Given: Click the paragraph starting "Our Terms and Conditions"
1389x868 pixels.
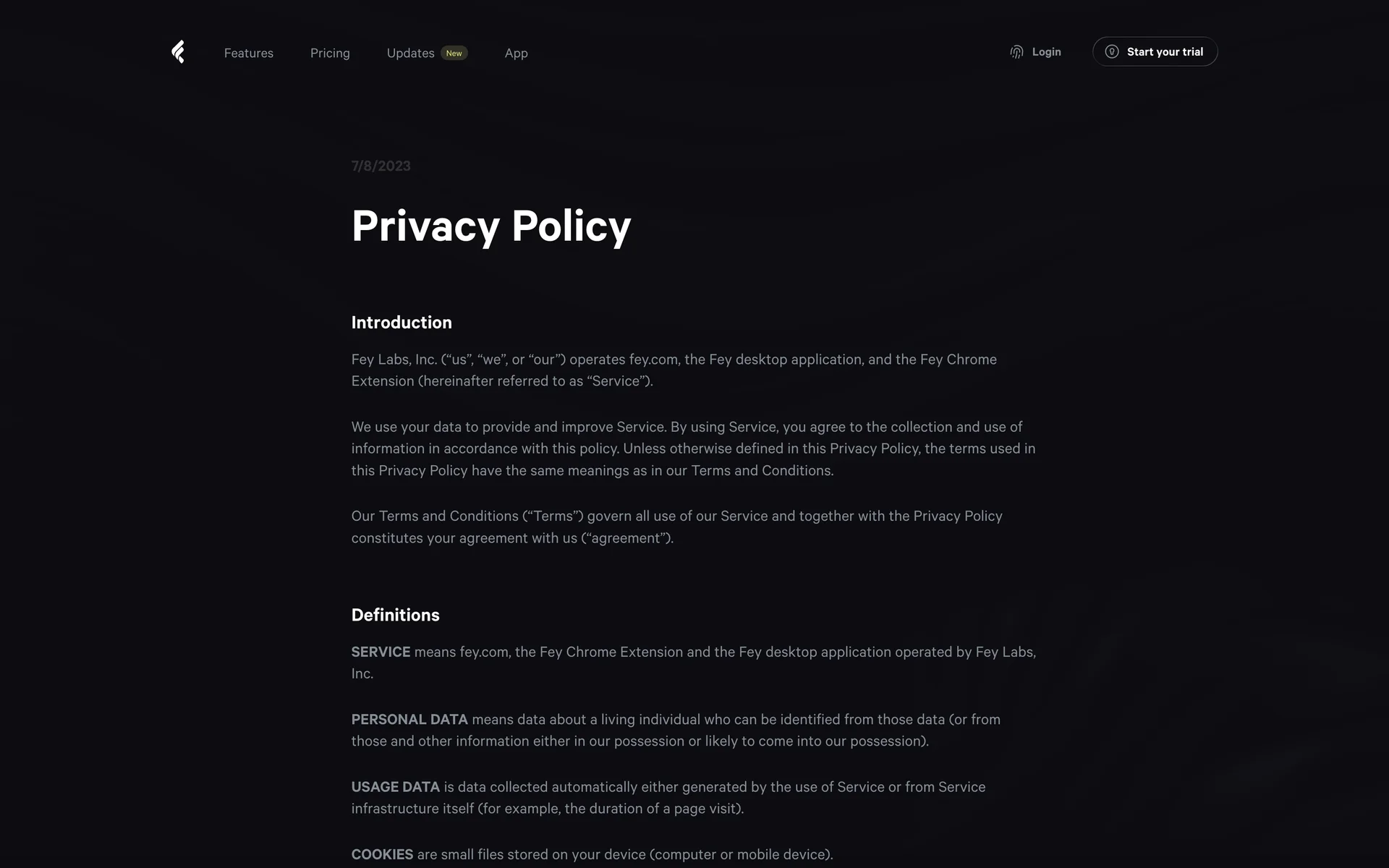Looking at the screenshot, I should (x=676, y=527).
